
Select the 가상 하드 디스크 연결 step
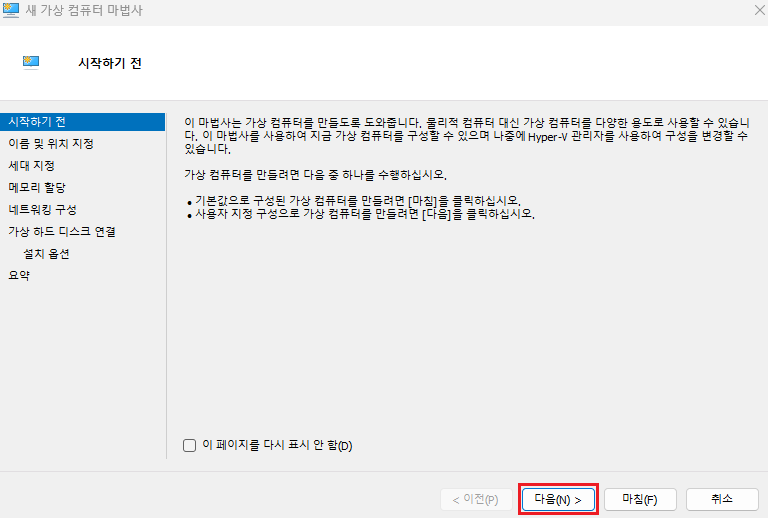(62, 232)
